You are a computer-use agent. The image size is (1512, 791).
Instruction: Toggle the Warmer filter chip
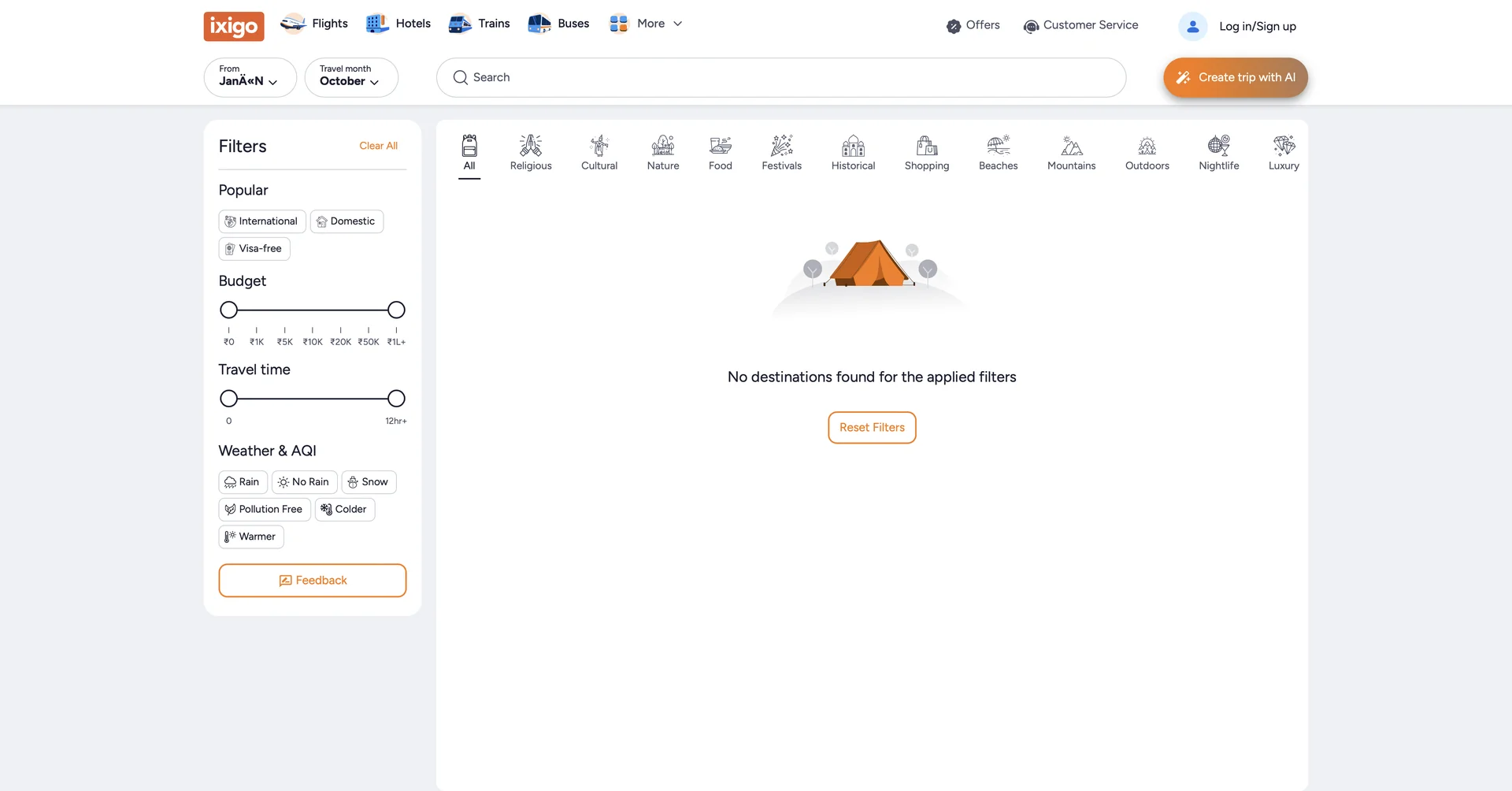[x=251, y=537]
